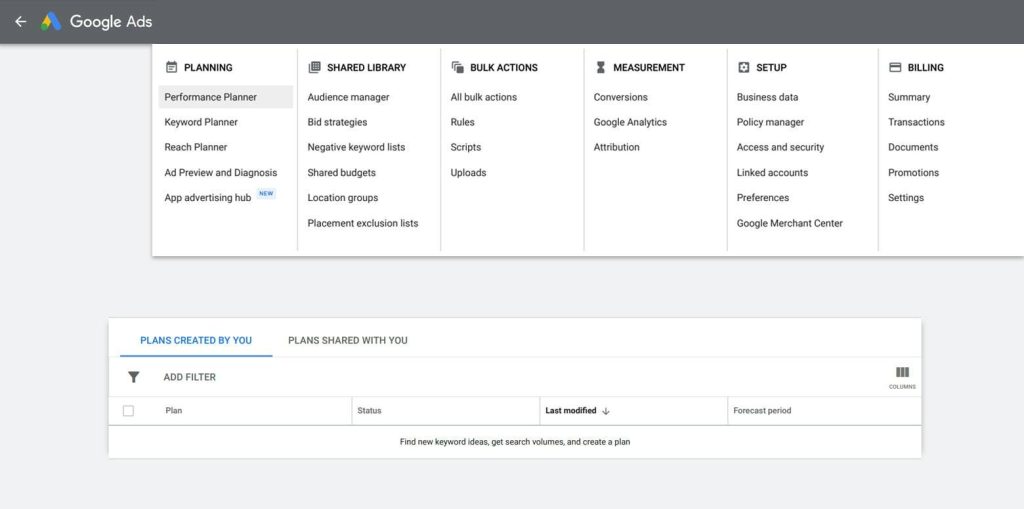Open the Columns selector icon
Image resolution: width=1024 pixels, height=509 pixels.
(x=902, y=372)
